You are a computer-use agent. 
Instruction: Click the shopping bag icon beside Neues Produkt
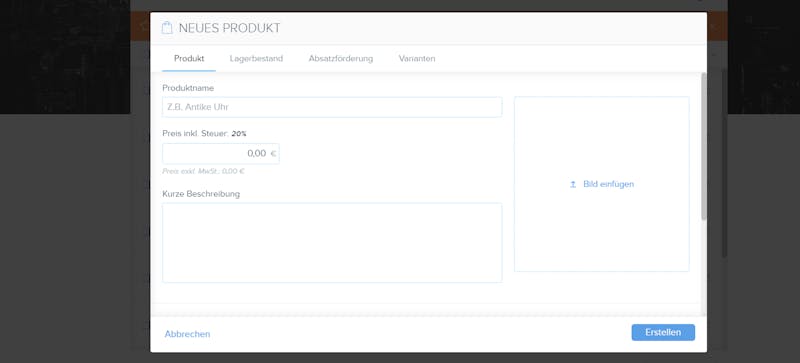(167, 28)
